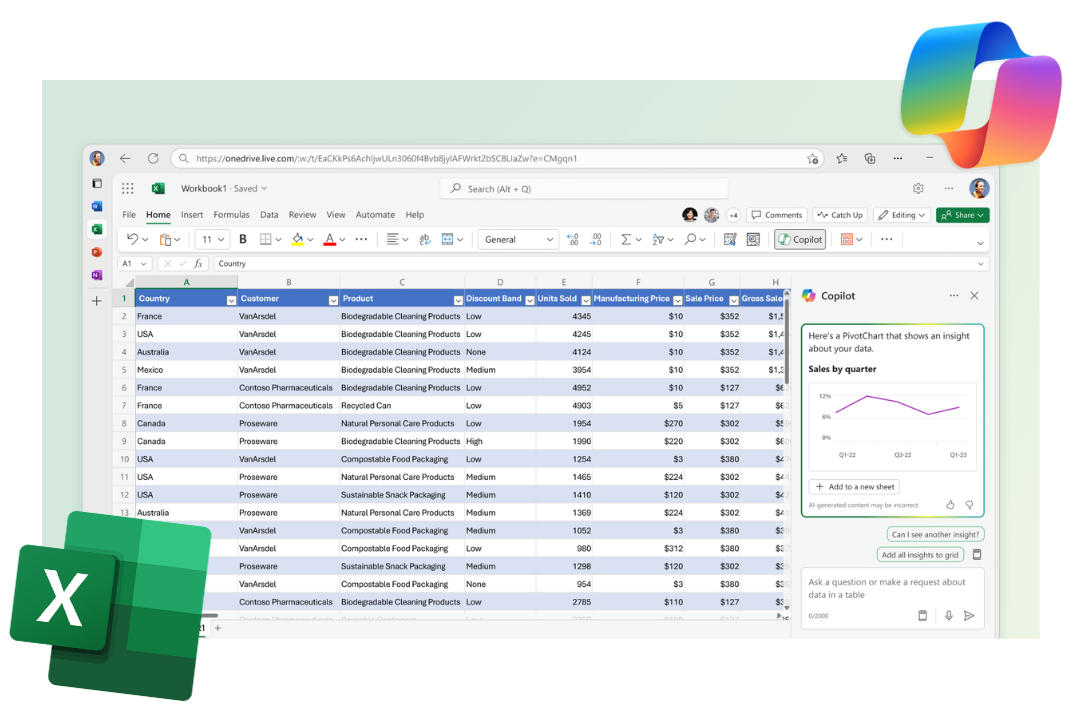Click the Borders grid icon
Screen dimensions: 1080x715
pos(265,239)
